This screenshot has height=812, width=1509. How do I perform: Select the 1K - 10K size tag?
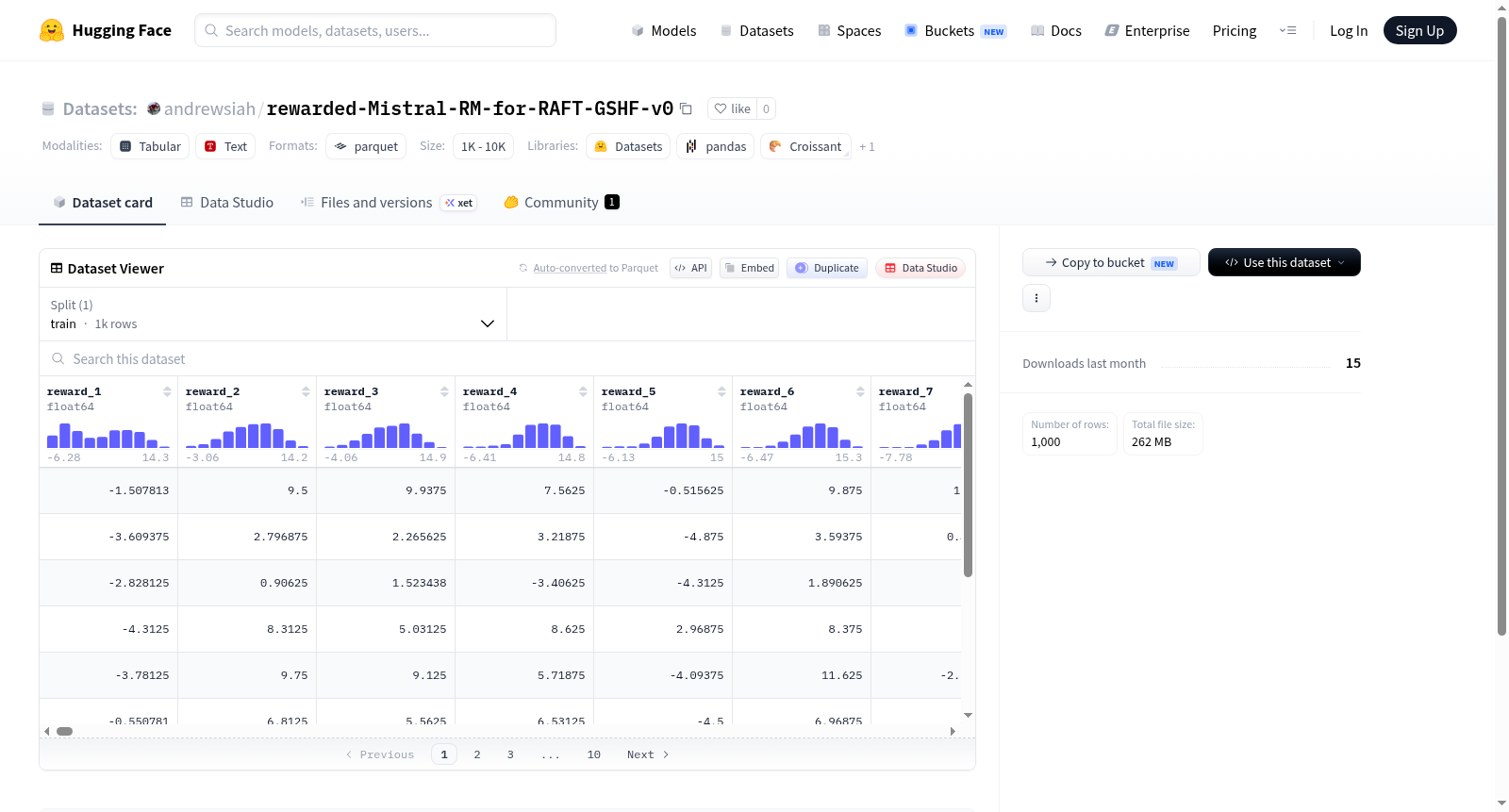[x=483, y=146]
